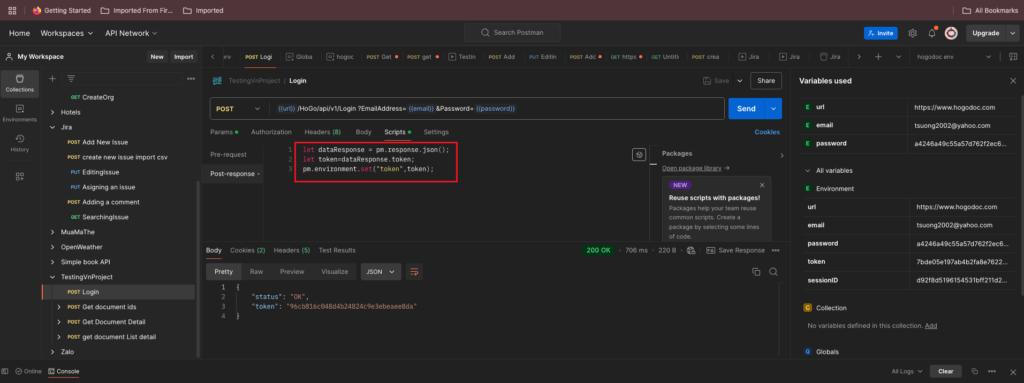
Task: Switch to the request Settings tab
Action: point(436,132)
